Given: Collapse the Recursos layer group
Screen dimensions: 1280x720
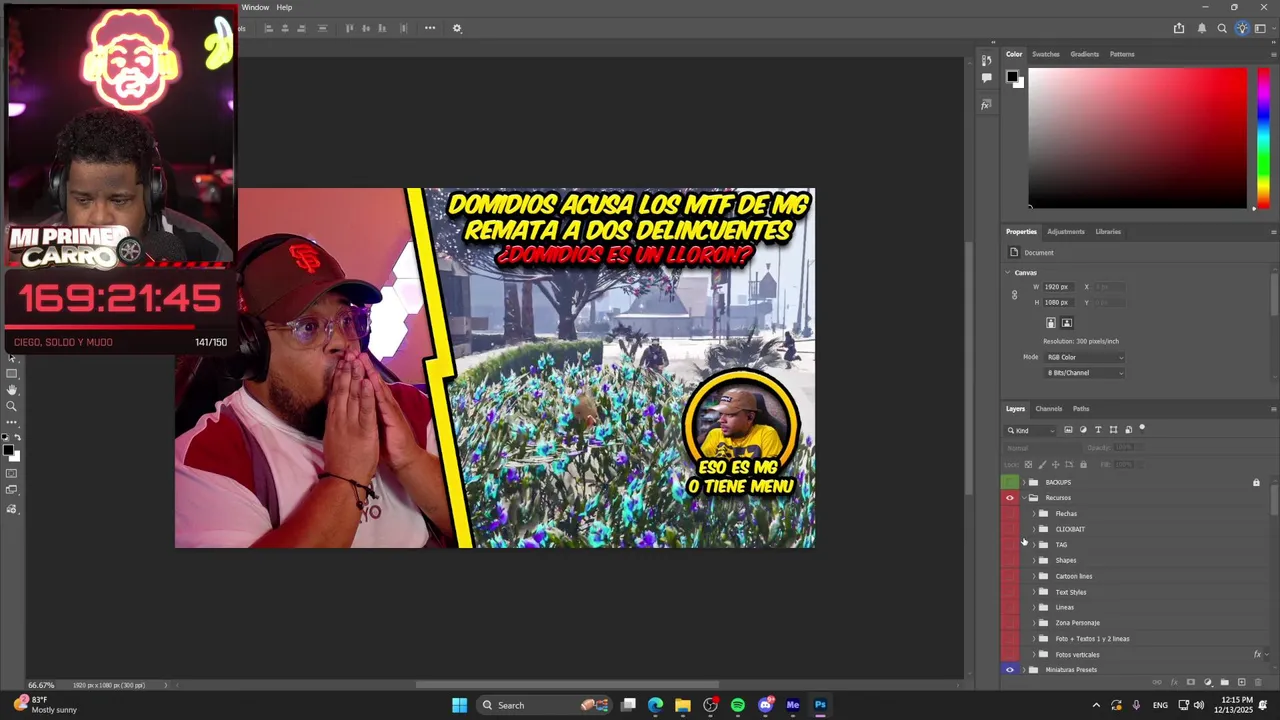Looking at the screenshot, I should pos(1024,498).
